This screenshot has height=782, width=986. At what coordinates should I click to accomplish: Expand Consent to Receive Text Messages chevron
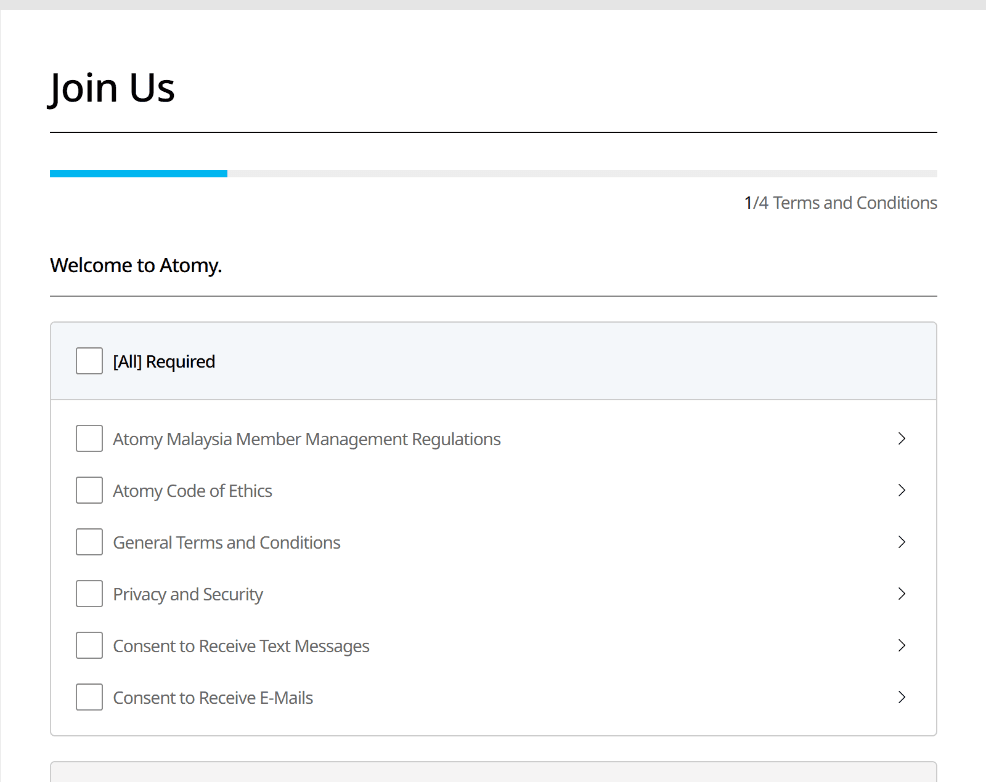pos(902,646)
